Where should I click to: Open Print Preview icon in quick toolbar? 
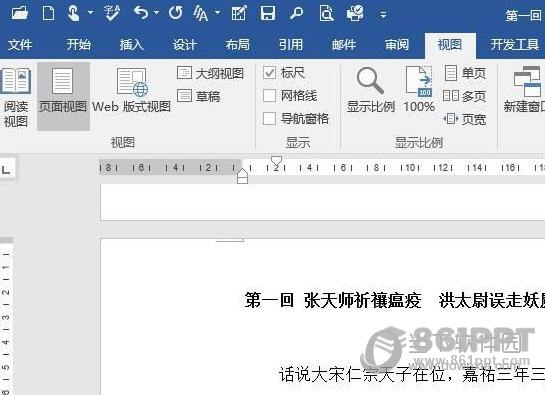pyautogui.click(x=326, y=14)
